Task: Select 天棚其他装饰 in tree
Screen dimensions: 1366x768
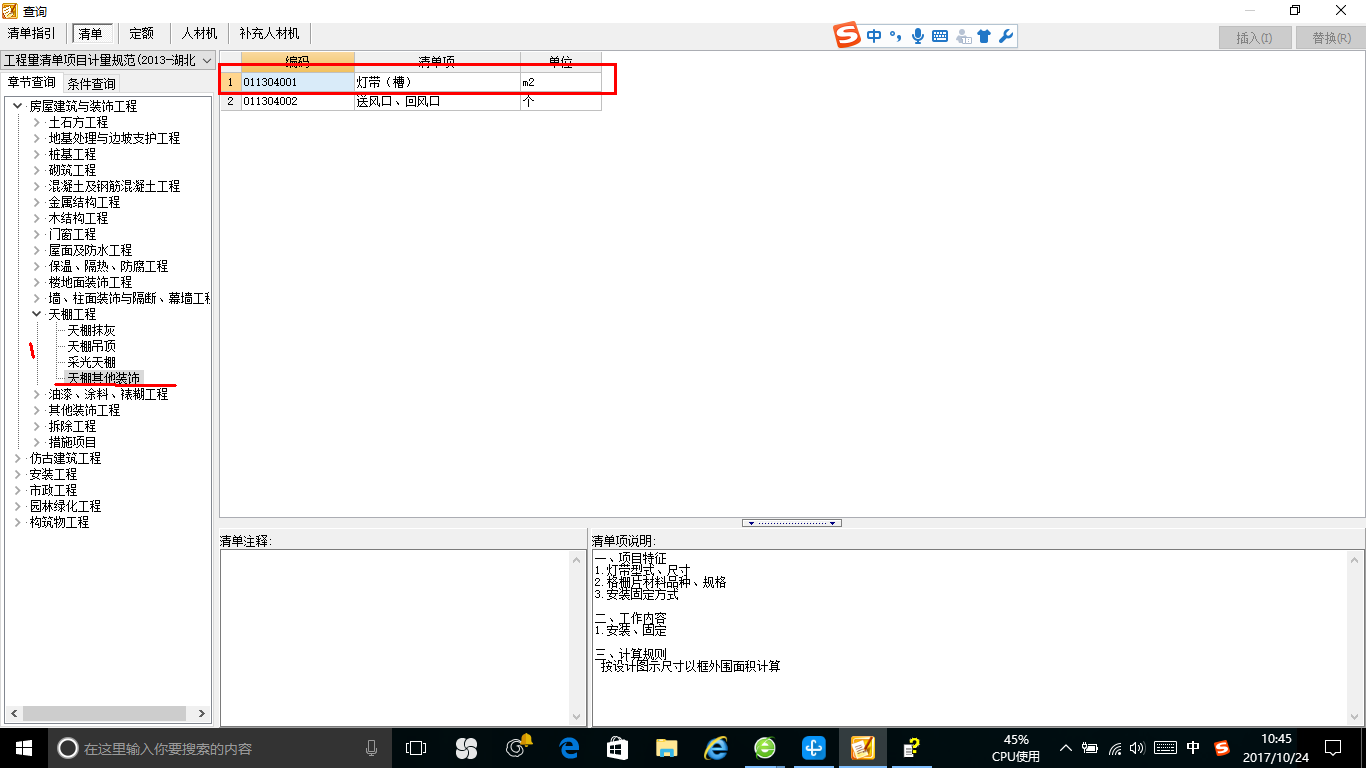Action: click(104, 378)
